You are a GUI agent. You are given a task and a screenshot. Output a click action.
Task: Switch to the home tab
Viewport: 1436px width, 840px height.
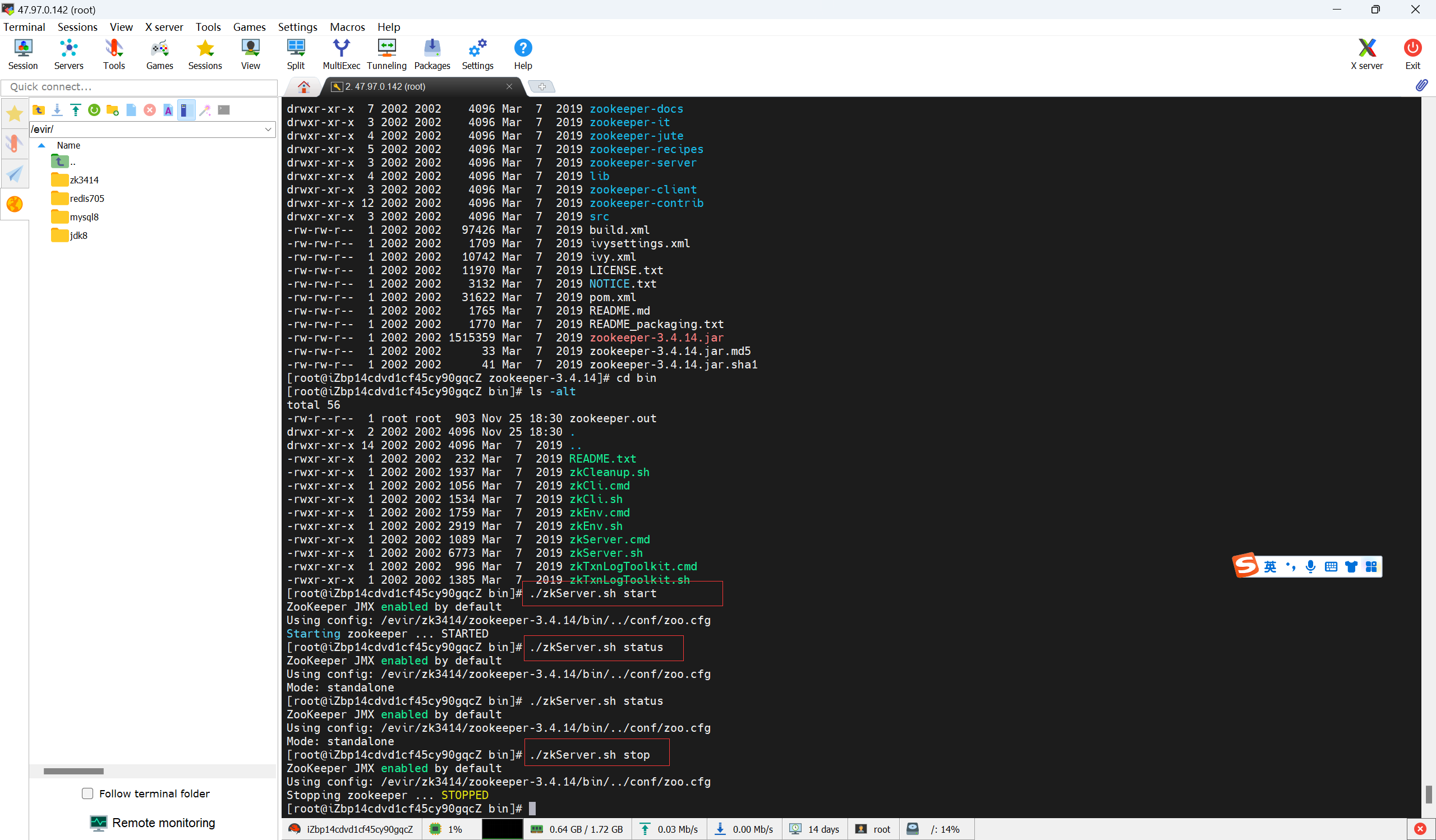[x=303, y=86]
